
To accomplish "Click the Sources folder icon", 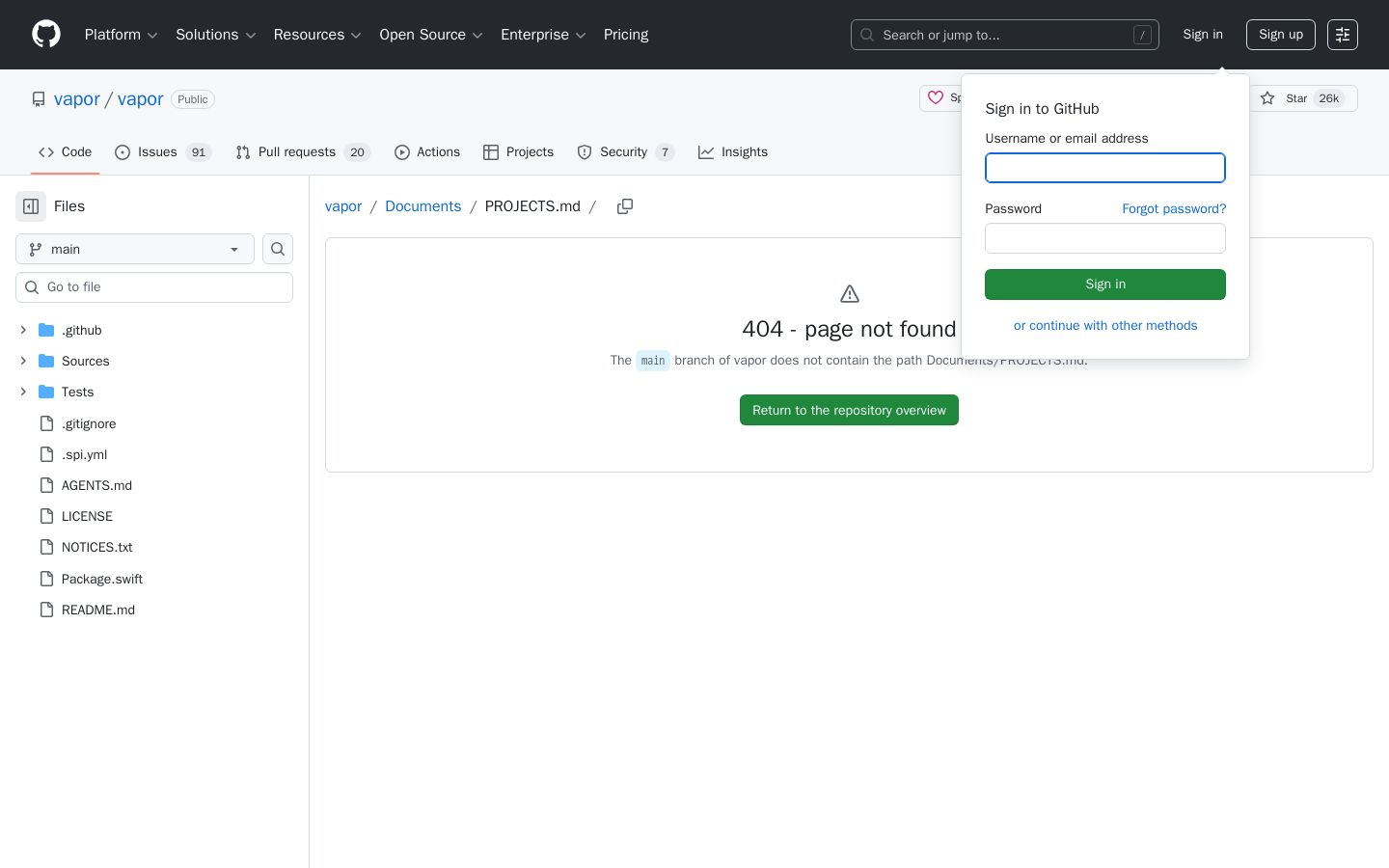I will coord(46,361).
